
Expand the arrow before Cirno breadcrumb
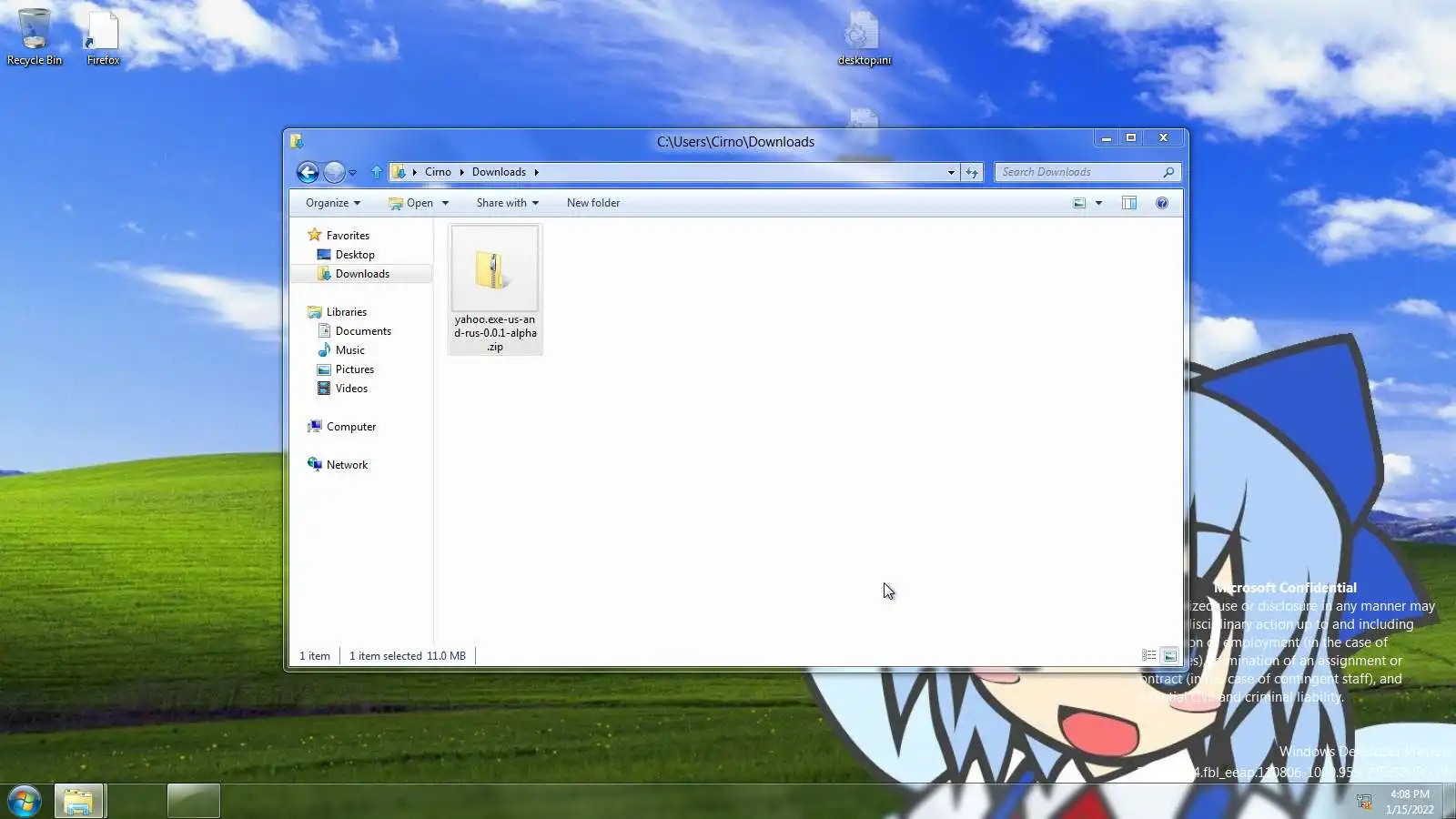pos(414,172)
